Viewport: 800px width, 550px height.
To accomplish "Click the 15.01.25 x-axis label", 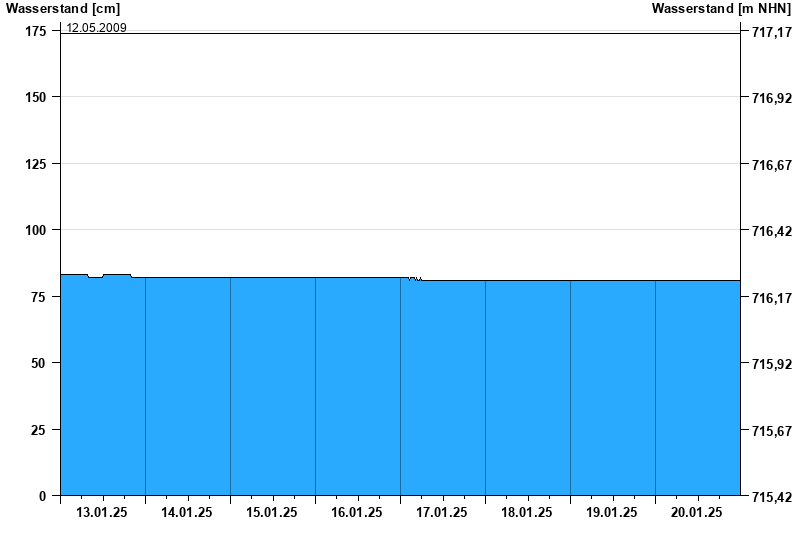I will [272, 512].
